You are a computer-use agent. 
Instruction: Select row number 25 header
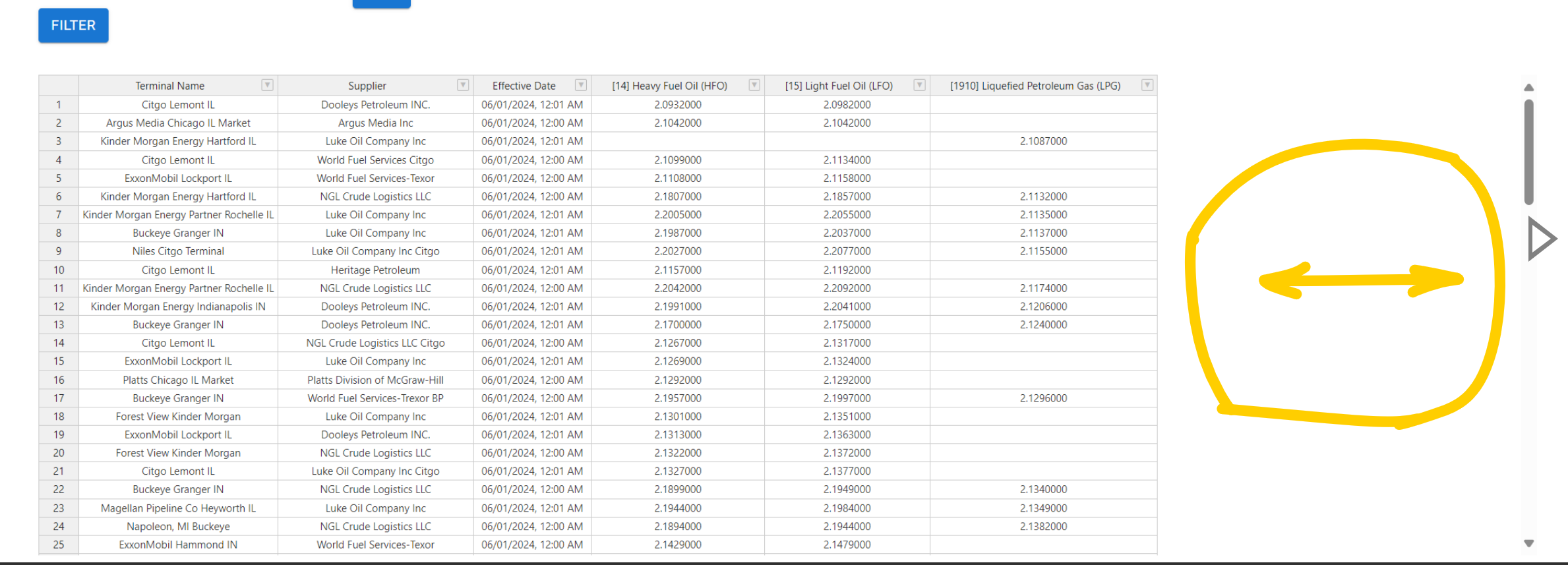click(59, 545)
